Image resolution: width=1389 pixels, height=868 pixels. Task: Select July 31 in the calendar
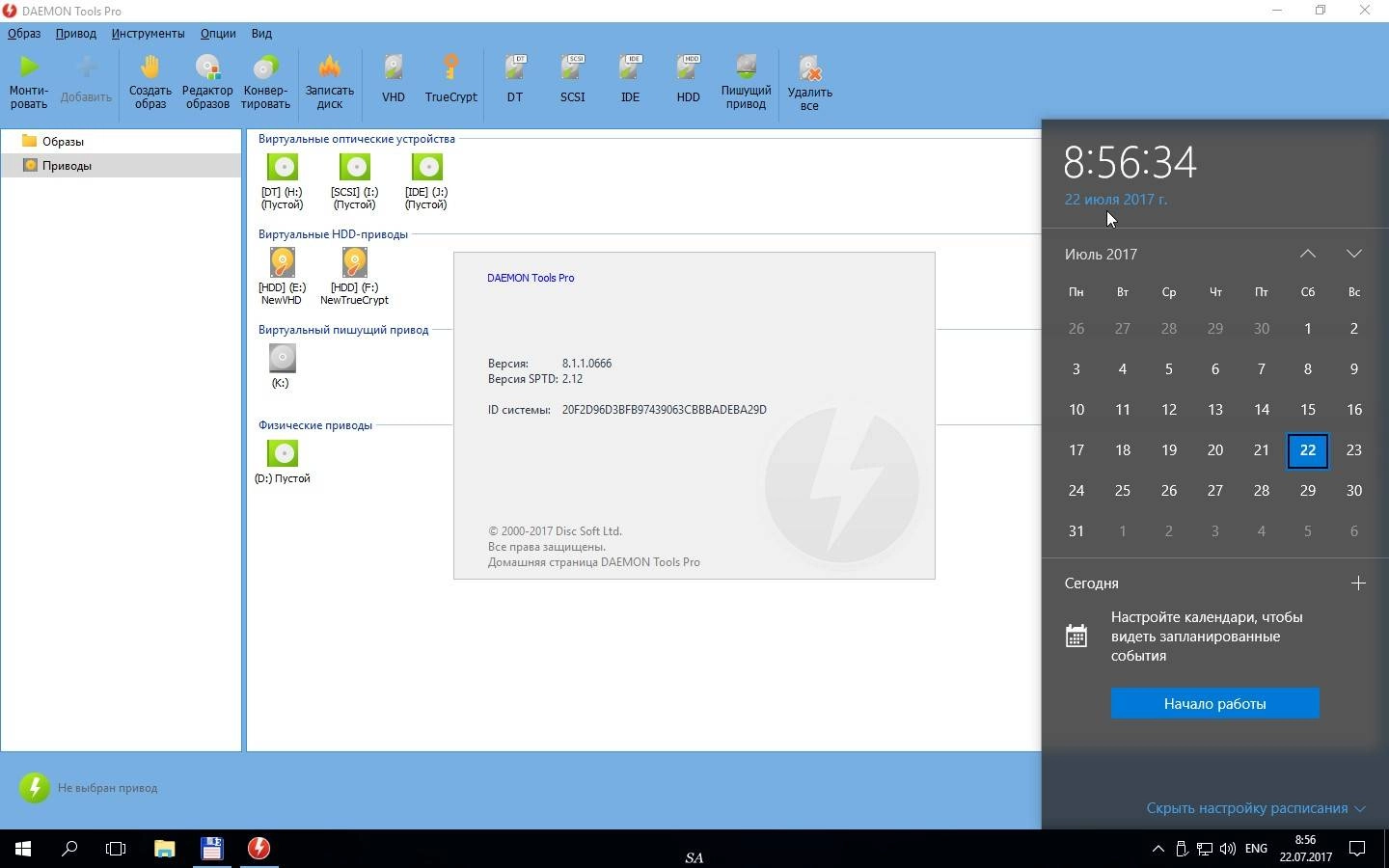pos(1076,531)
